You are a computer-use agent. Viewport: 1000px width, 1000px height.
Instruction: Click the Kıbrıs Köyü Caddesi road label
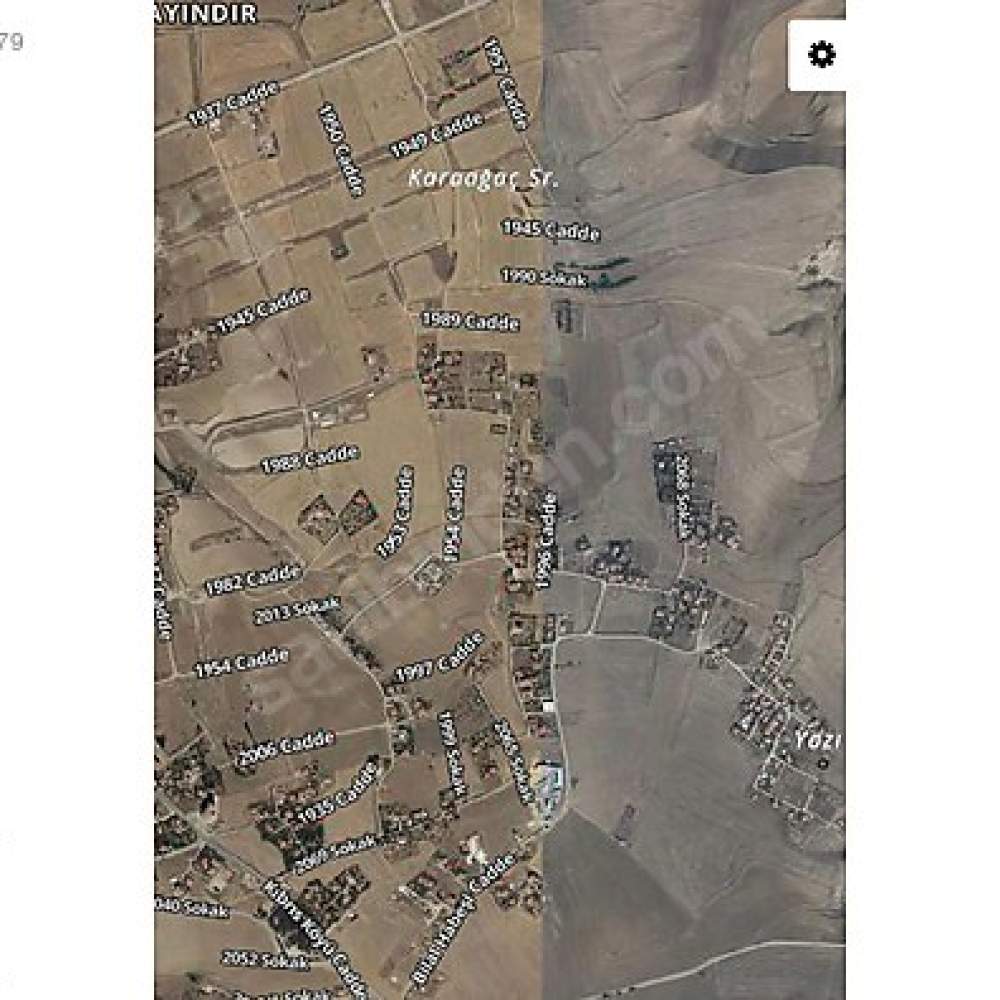point(315,939)
